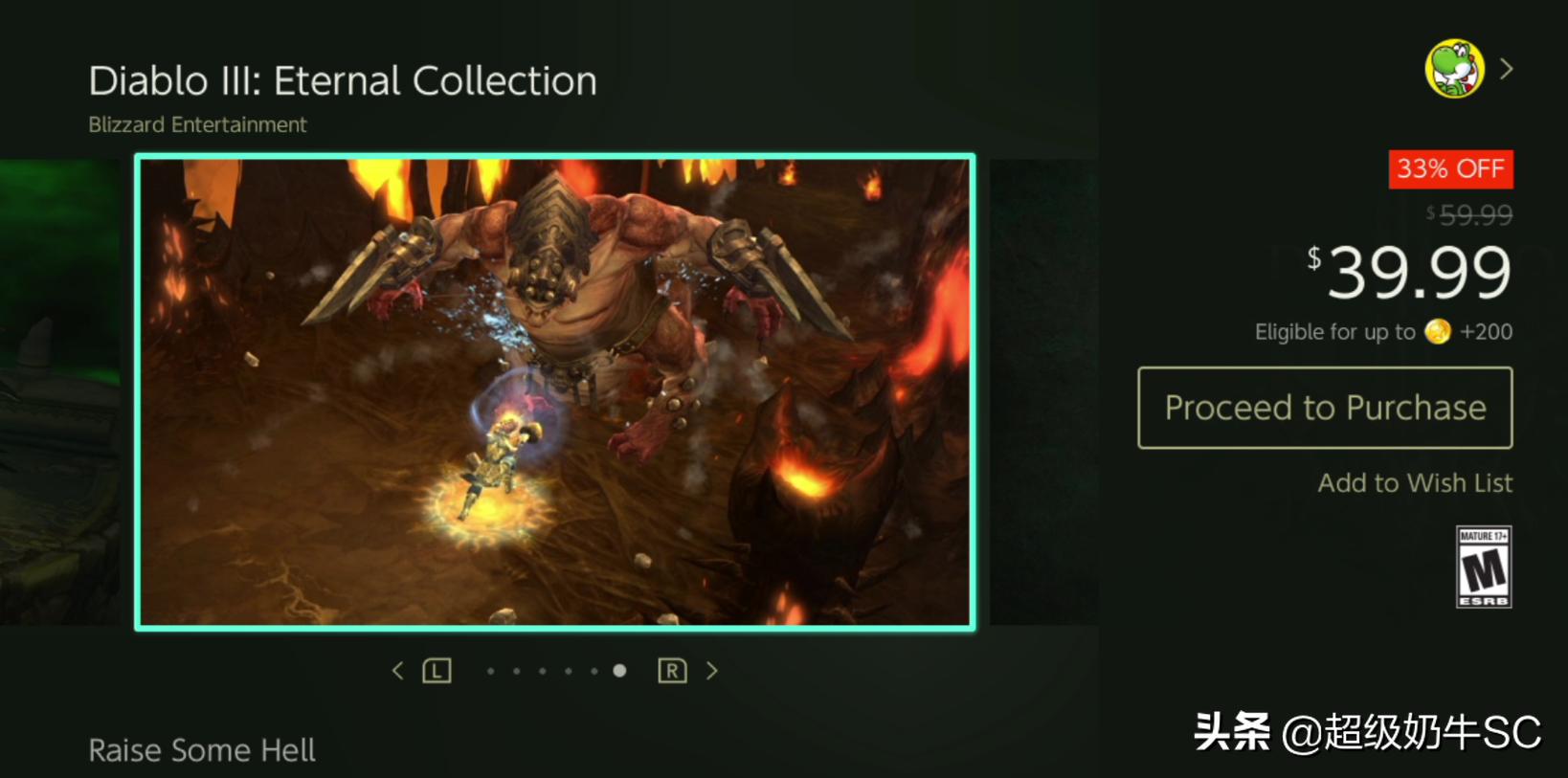Select the partially visible screenshot on left edge

click(60, 392)
